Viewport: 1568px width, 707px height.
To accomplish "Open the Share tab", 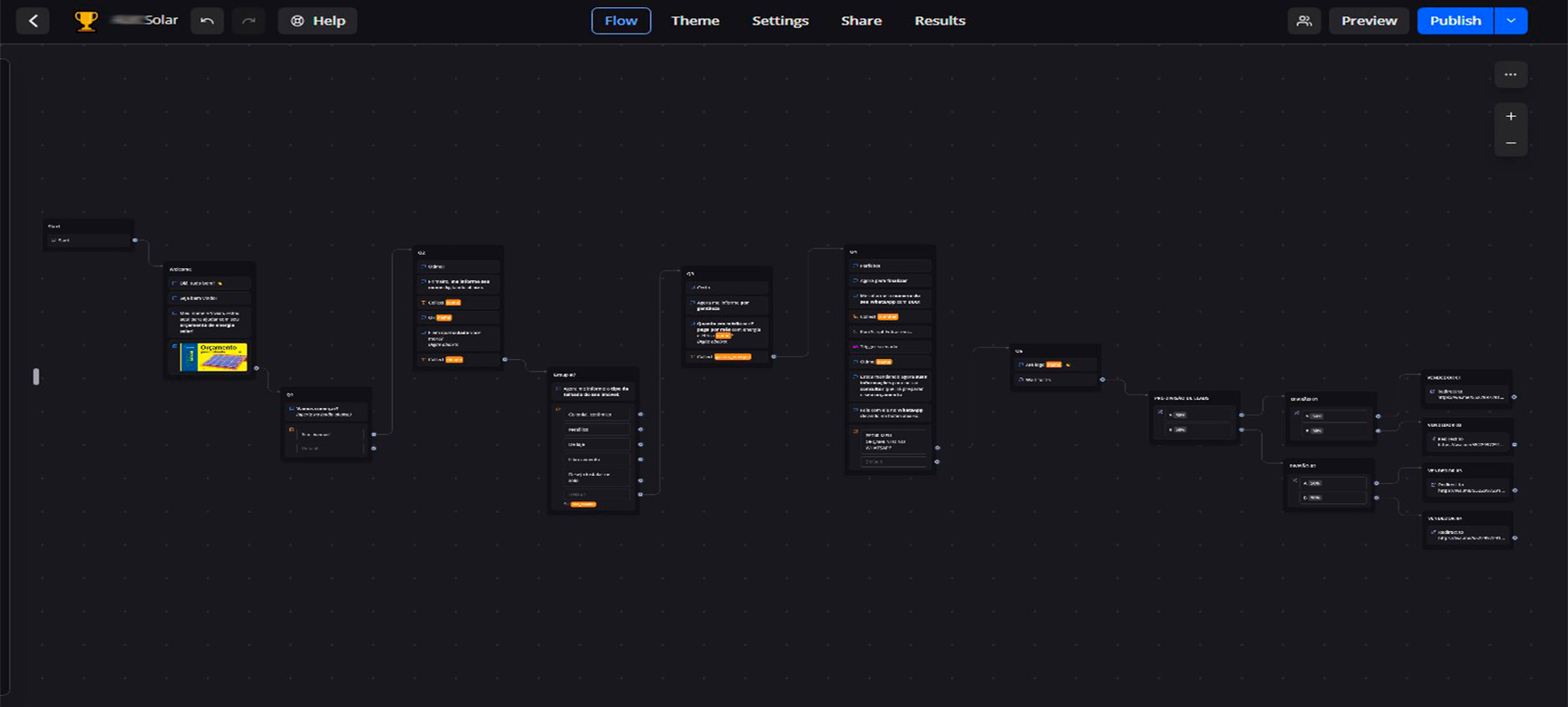I will point(861,21).
